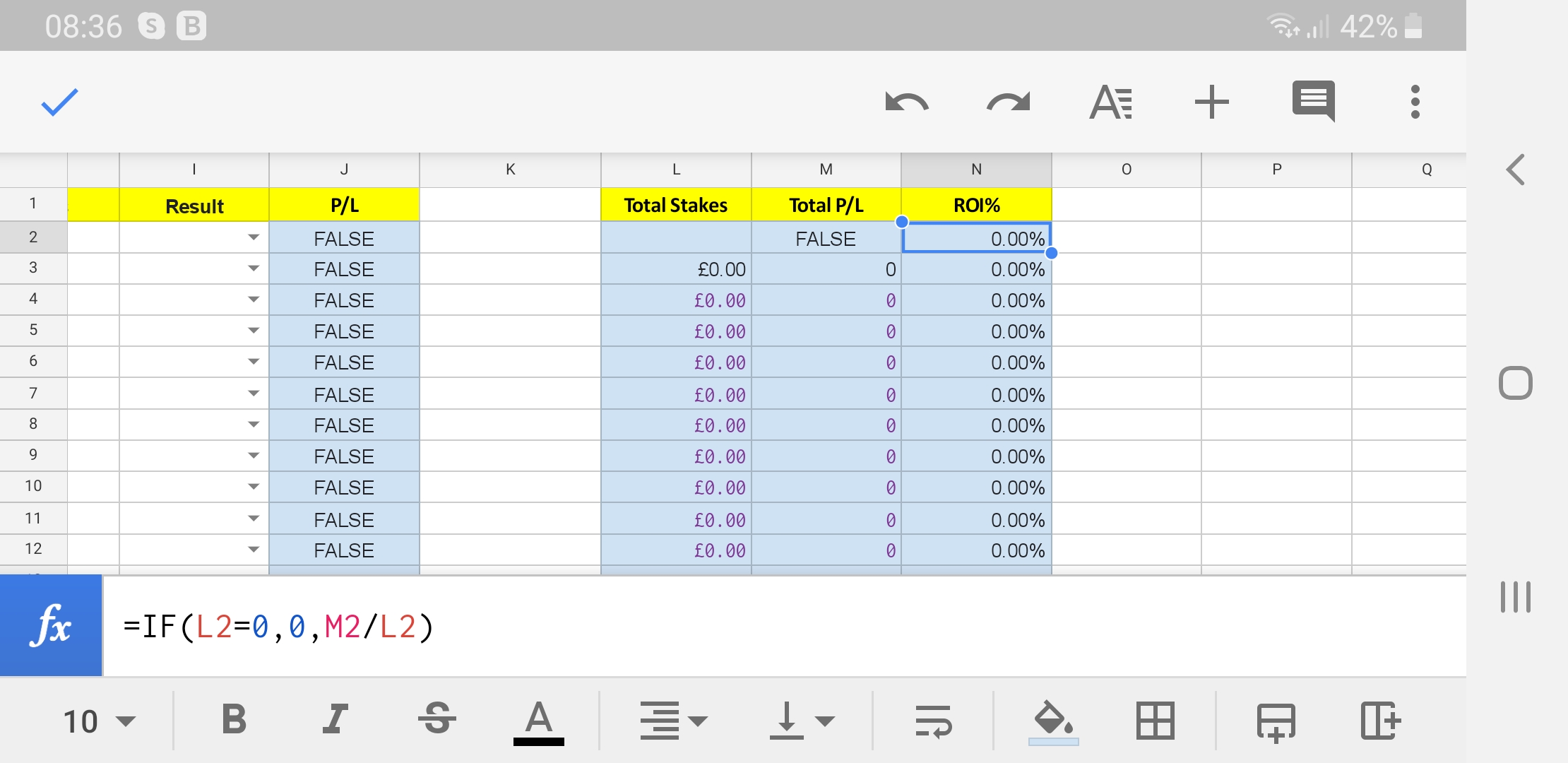Image resolution: width=1568 pixels, height=763 pixels.
Task: Tap the battery 42% status indicator
Action: tap(1382, 26)
